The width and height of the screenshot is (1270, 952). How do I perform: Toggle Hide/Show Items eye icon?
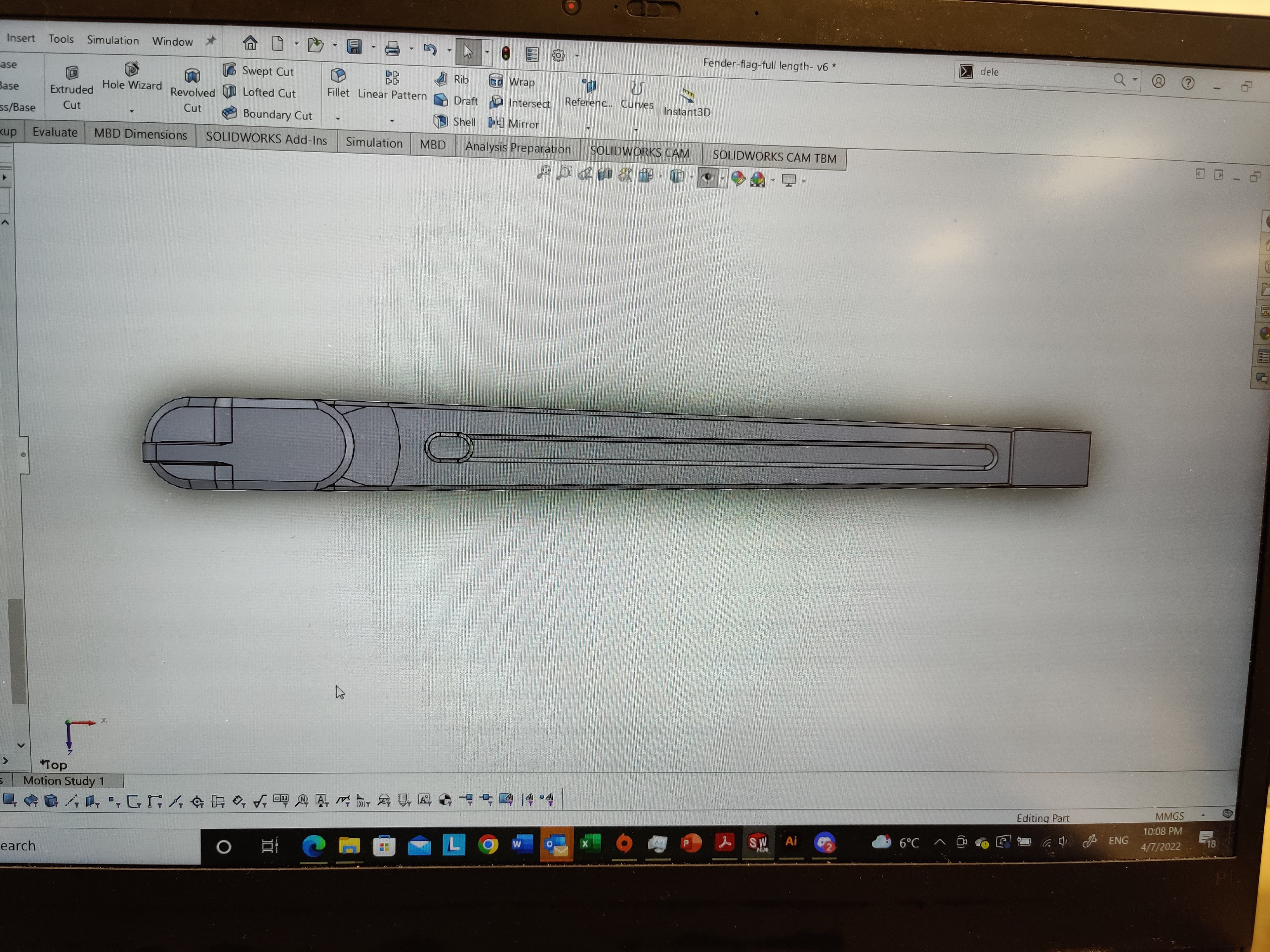click(x=707, y=178)
